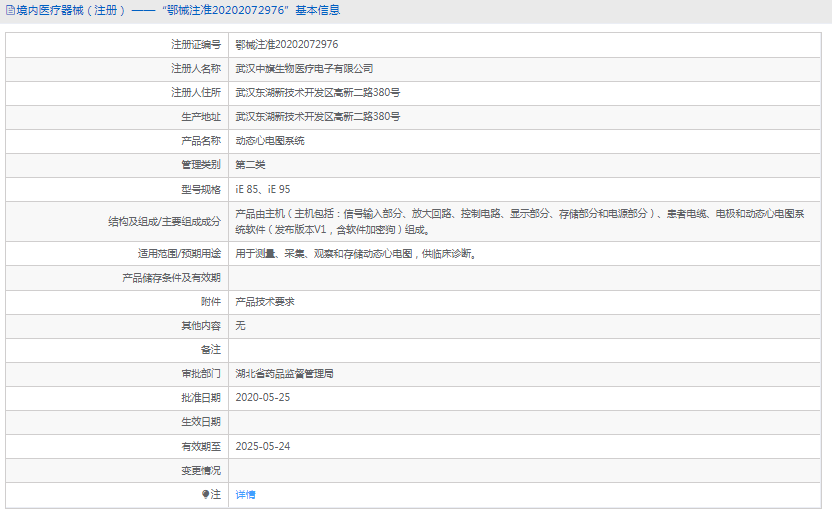Image resolution: width=832 pixels, height=516 pixels.
Task: Click the 注册证编号 label
Action: [195, 45]
